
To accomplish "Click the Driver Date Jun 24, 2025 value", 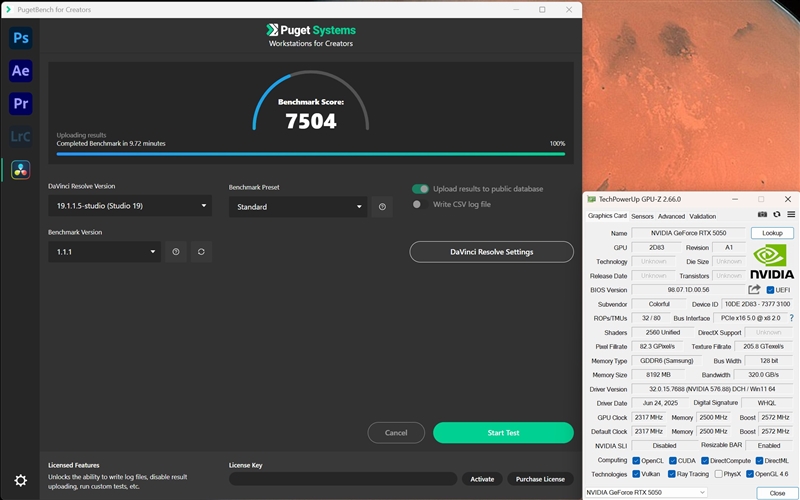I will point(660,403).
